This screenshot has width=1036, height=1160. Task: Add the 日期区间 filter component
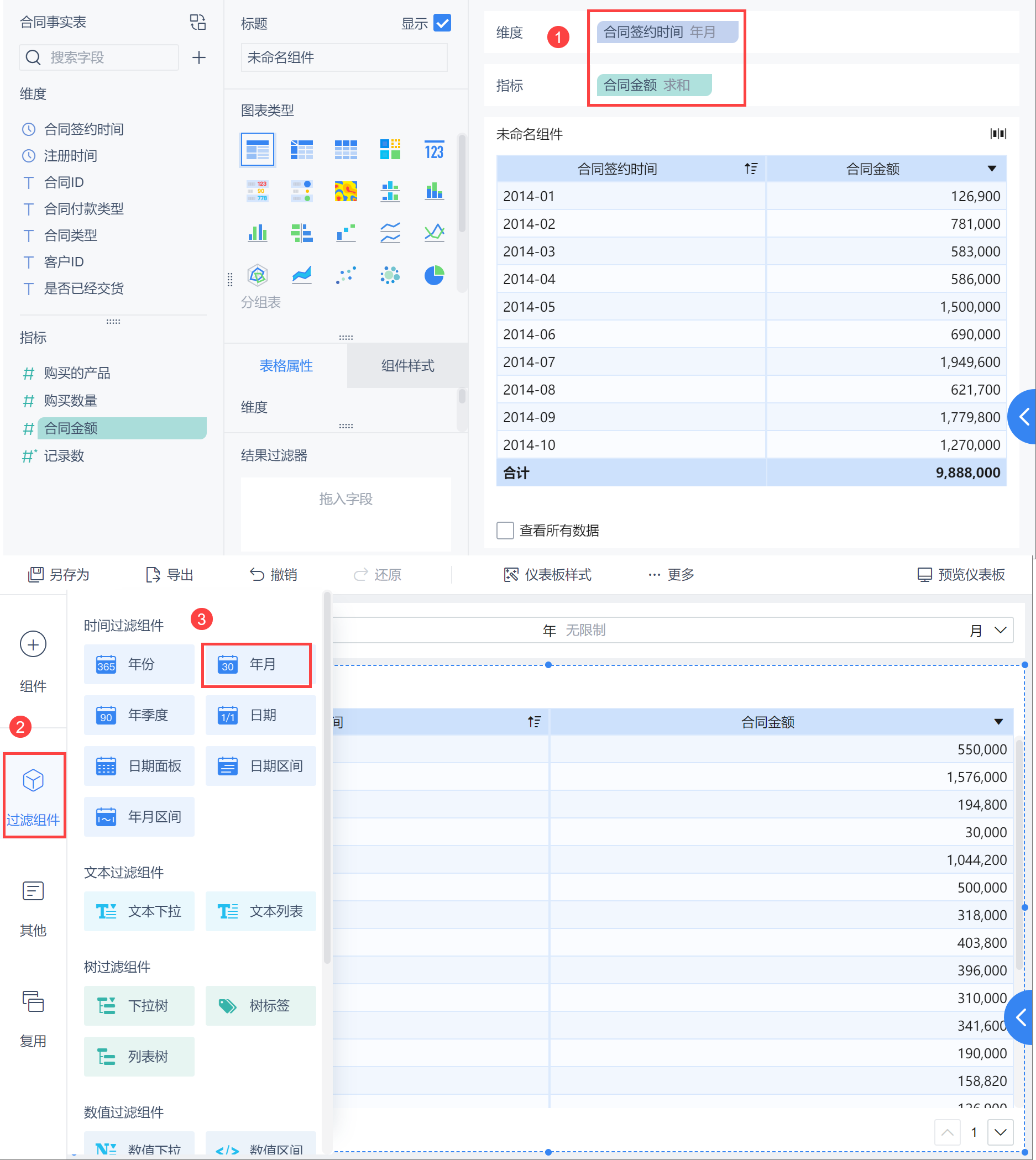point(261,766)
